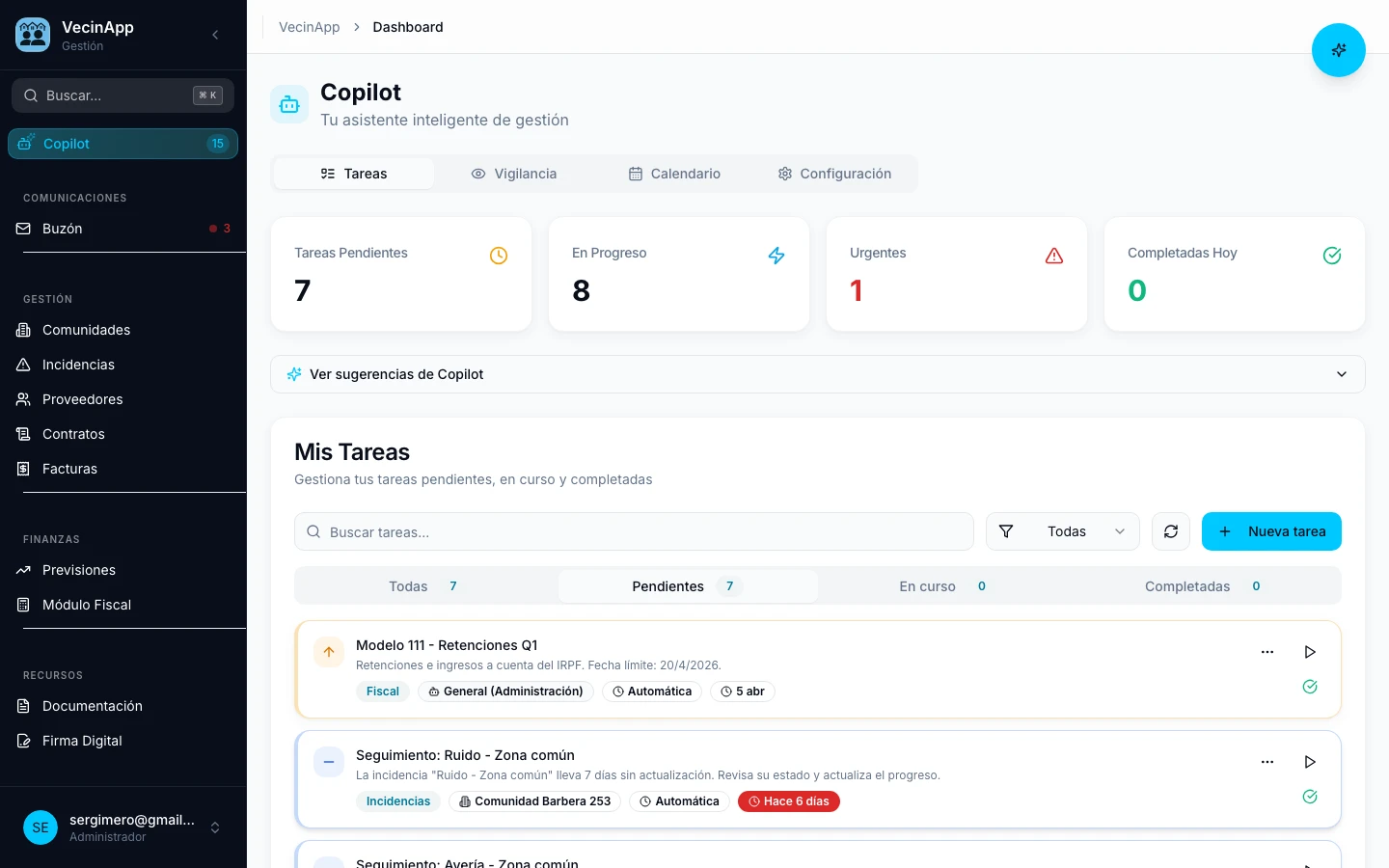Viewport: 1389px width, 868px height.
Task: Open the task filter funnel icon
Action: 1006,531
